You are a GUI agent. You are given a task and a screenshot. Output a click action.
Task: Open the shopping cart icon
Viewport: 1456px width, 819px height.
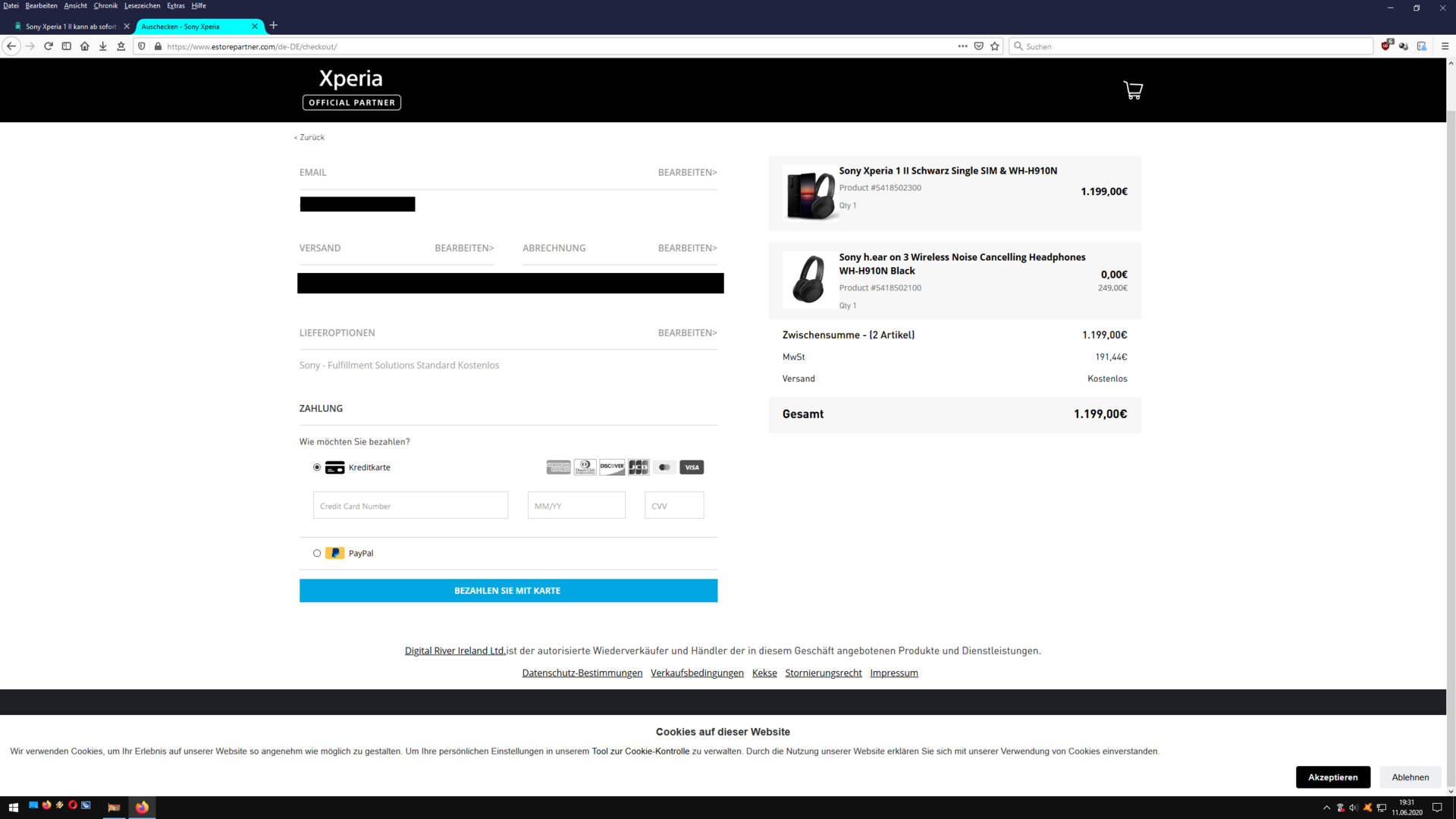(x=1133, y=90)
